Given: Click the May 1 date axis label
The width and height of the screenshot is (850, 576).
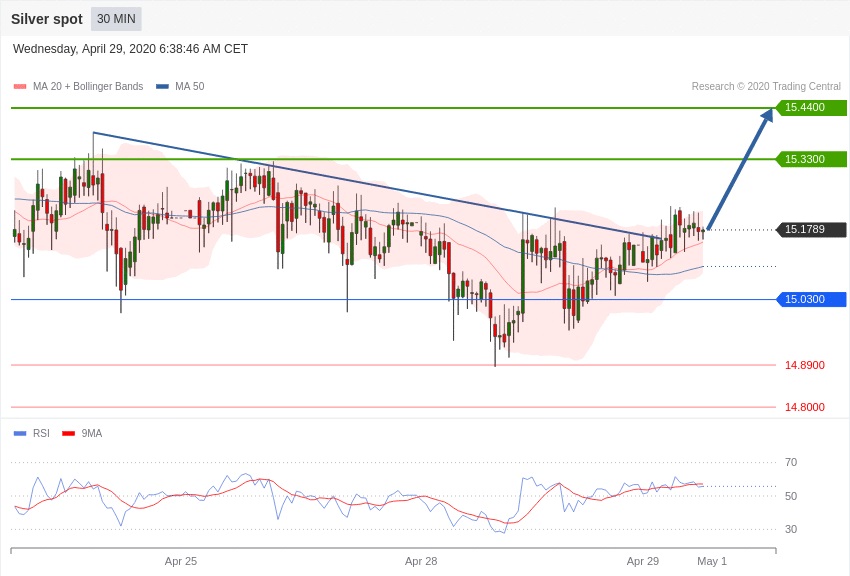Looking at the screenshot, I should pos(712,561).
